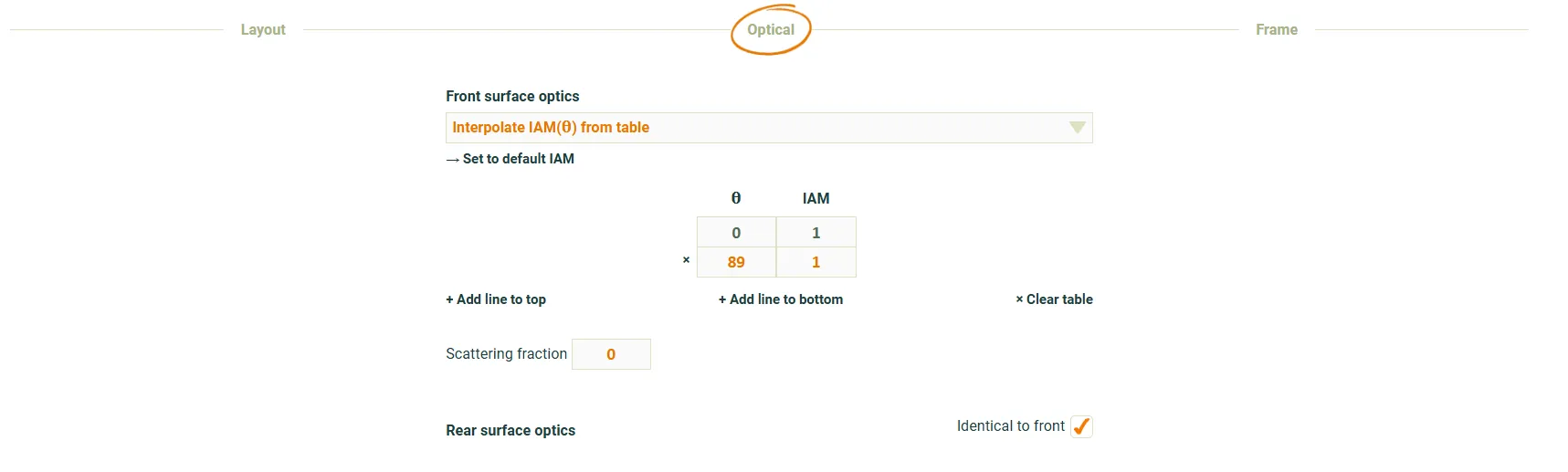Open the Interpolate IAM(θ) from table dropdown

768,128
